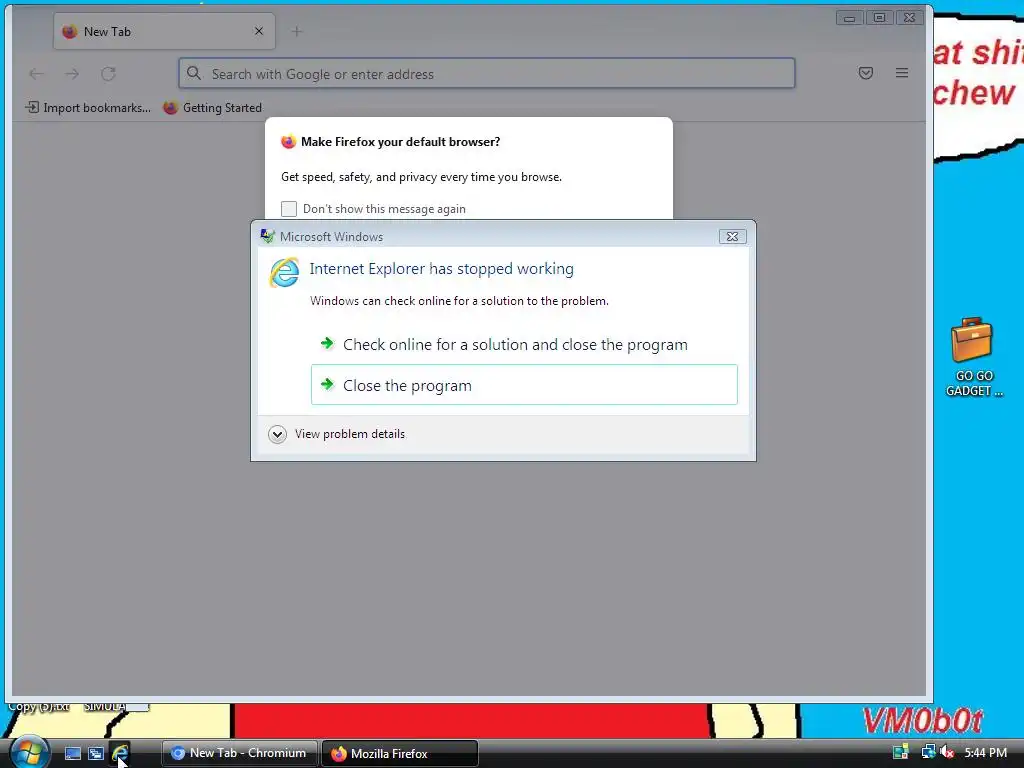Close the program in the error dialog
This screenshot has height=768, width=1024.
[524, 385]
